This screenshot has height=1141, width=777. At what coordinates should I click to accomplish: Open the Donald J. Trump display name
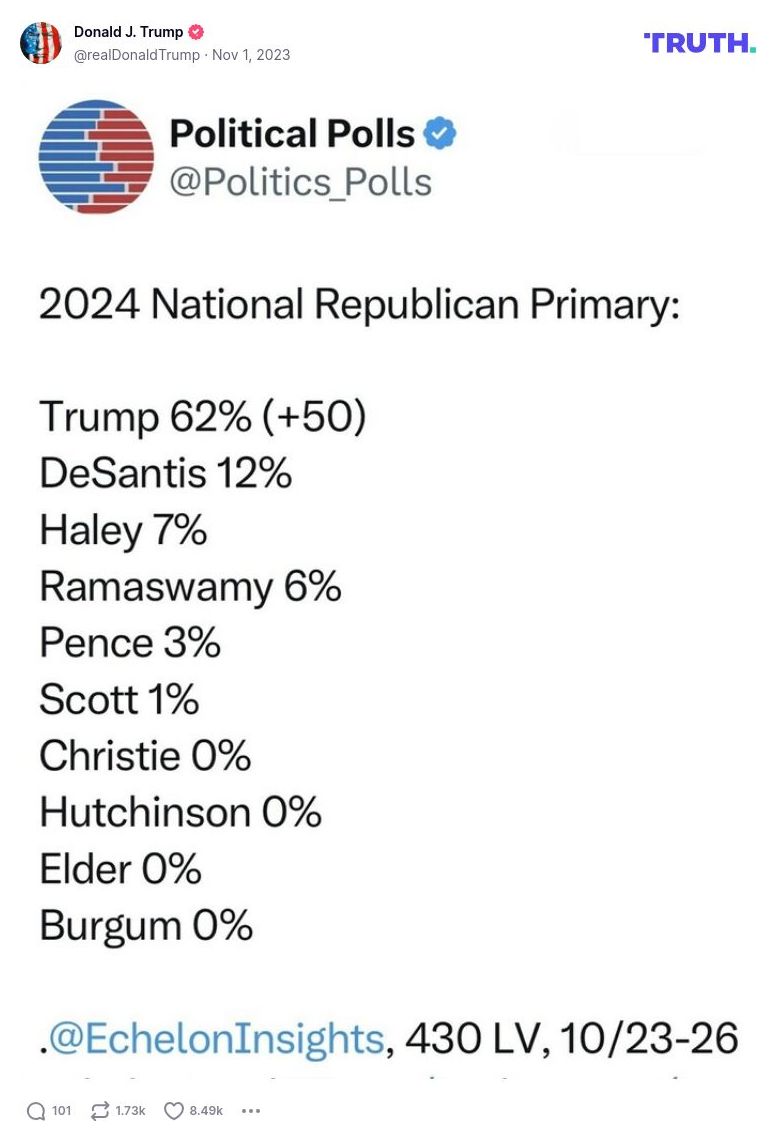pos(128,32)
